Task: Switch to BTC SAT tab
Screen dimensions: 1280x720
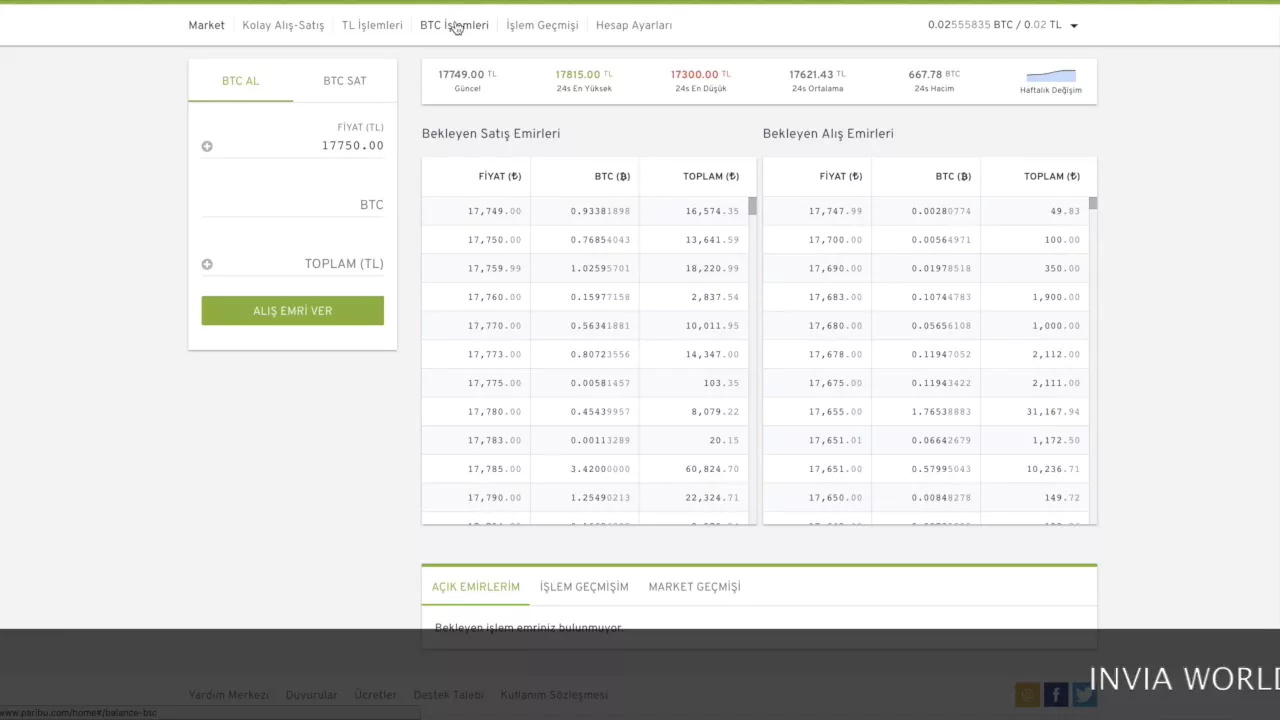Action: pyautogui.click(x=345, y=81)
